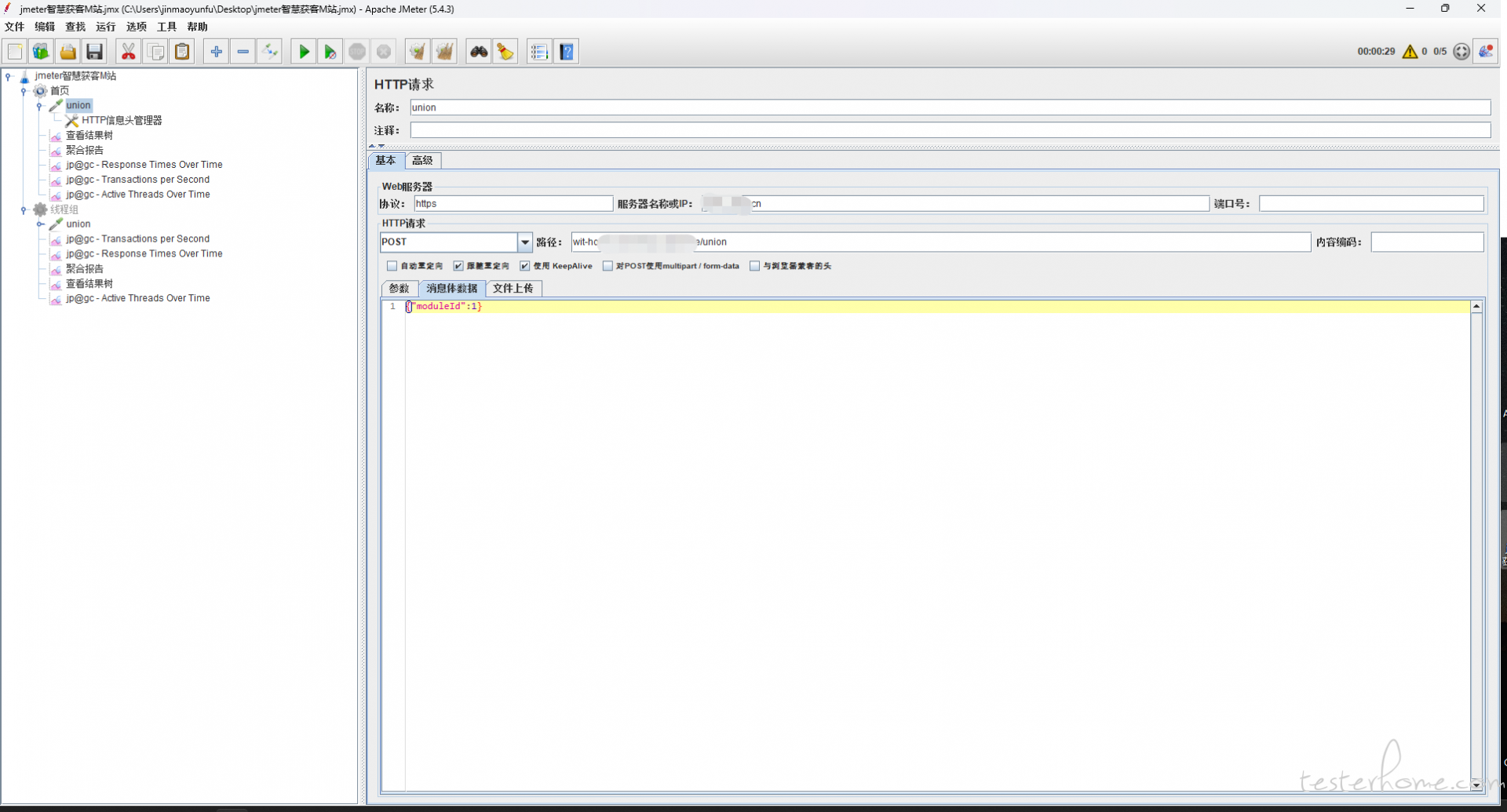Click the body editor scroll-up arrow
1507x812 pixels.
click(1476, 307)
